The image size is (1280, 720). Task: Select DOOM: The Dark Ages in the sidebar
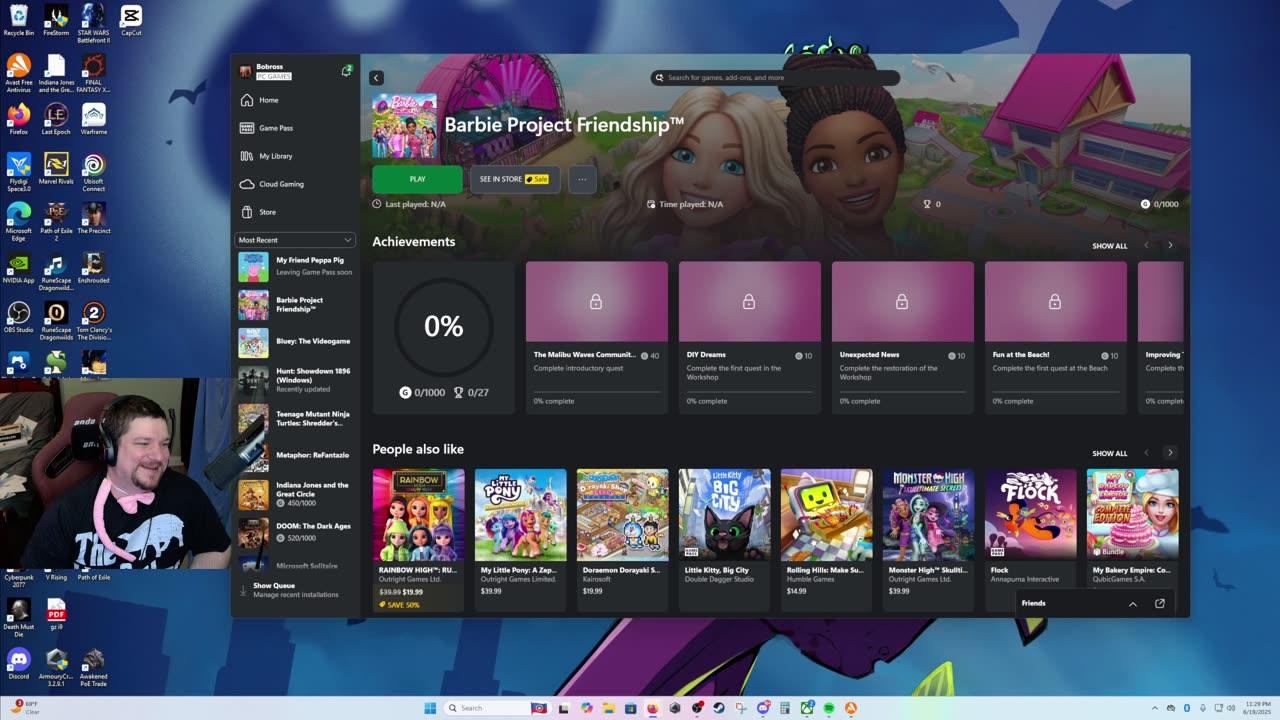(x=295, y=532)
